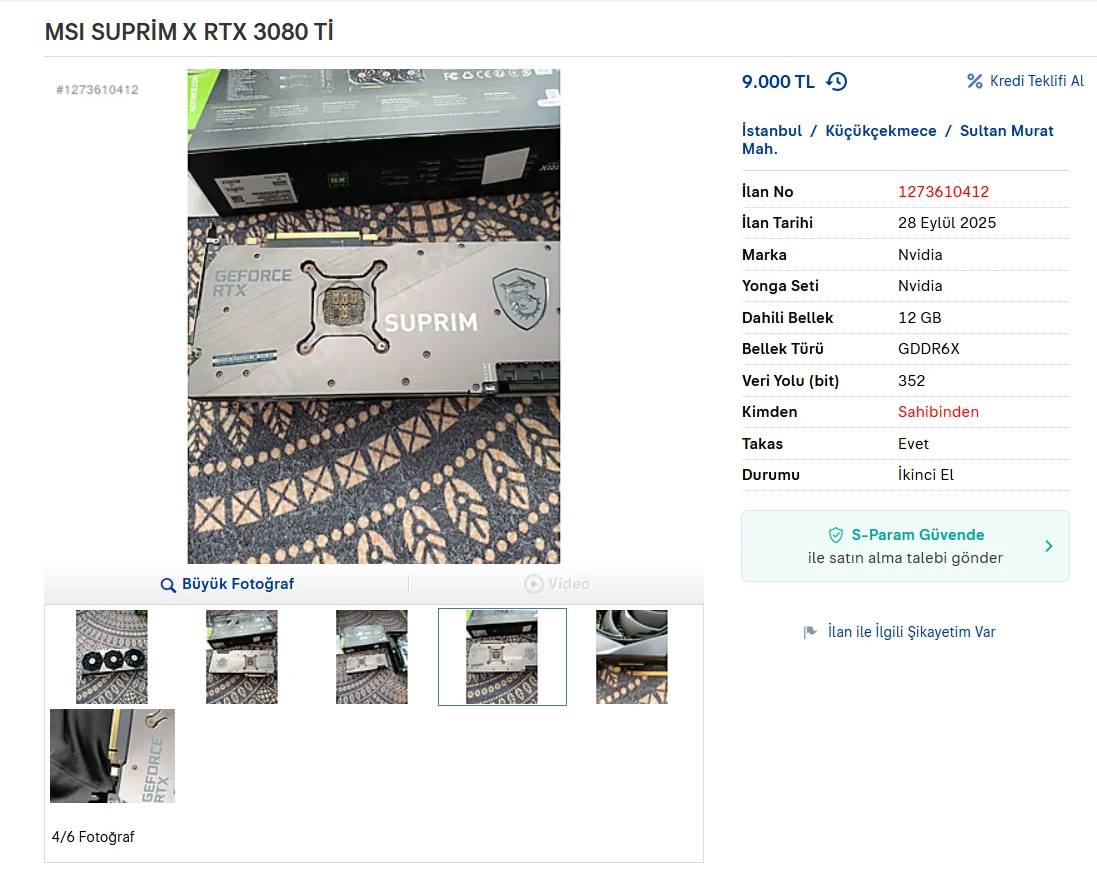
Task: Click the main SUPRIM backplate photo
Action: [x=374, y=316]
